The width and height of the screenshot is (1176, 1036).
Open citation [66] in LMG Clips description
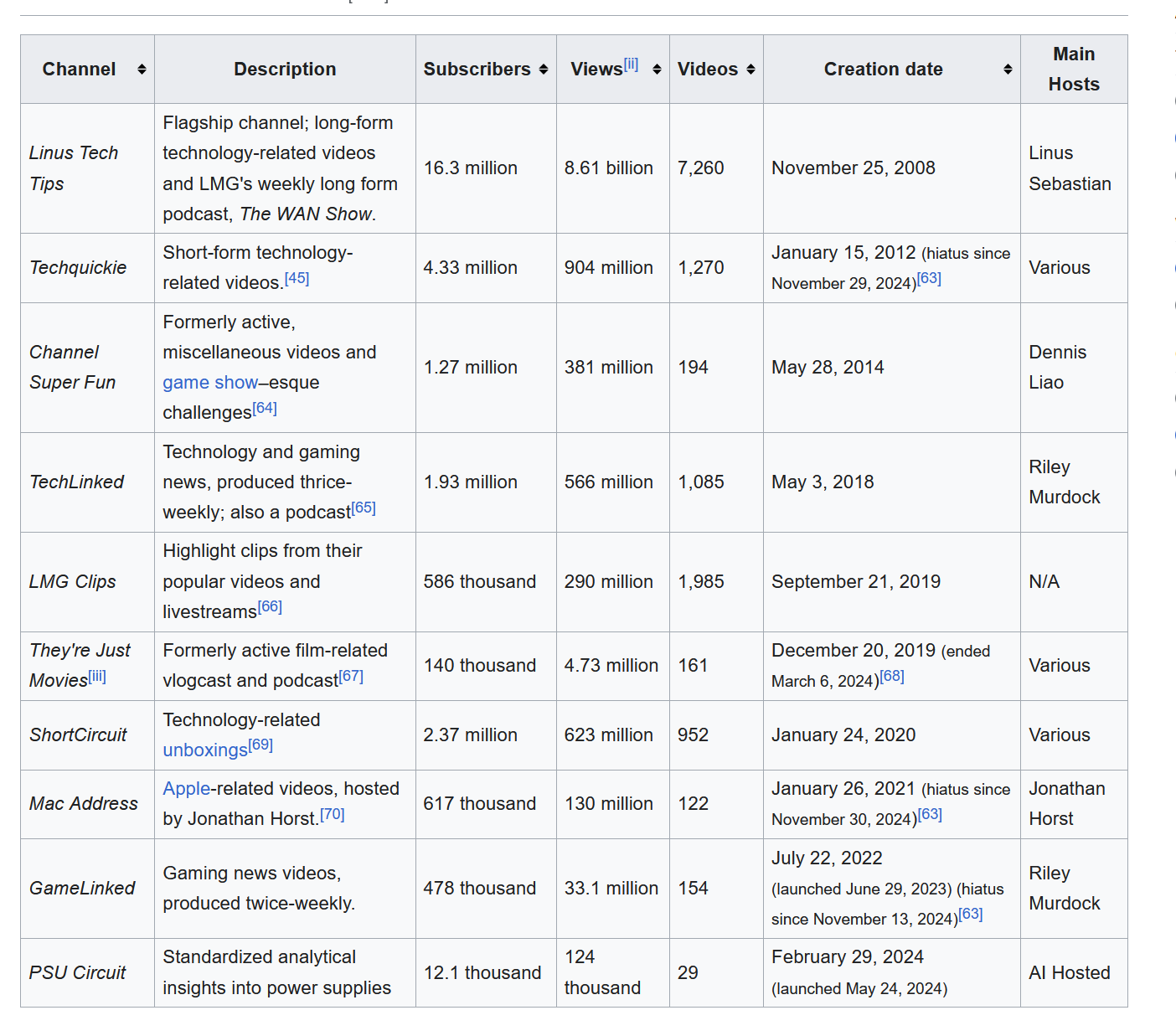(270, 606)
